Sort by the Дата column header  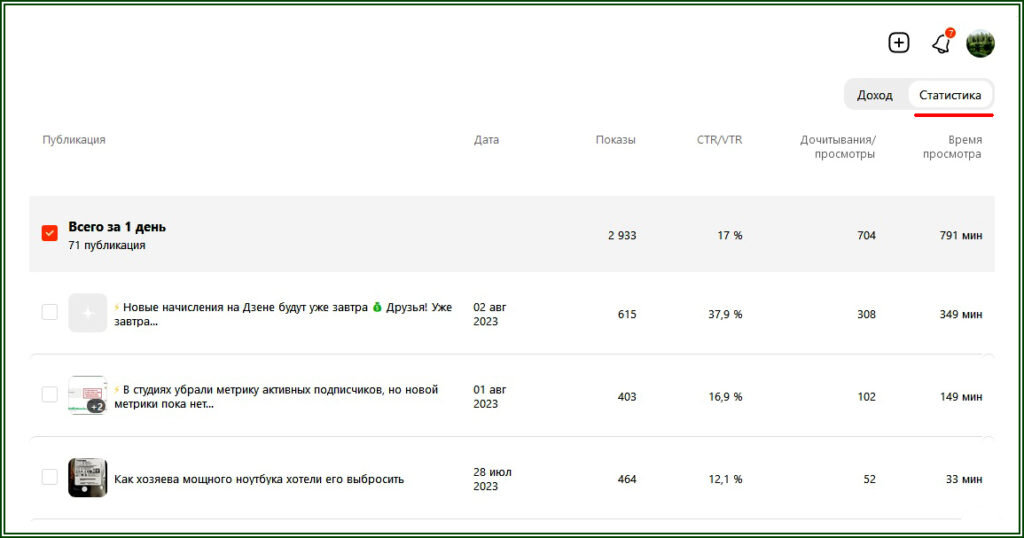click(486, 140)
